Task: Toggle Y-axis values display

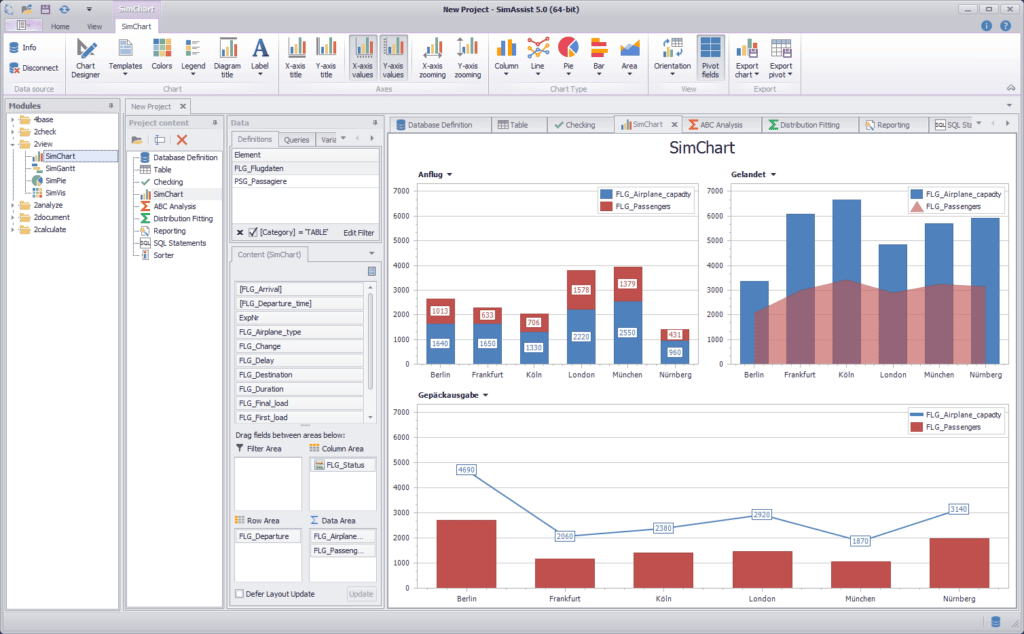Action: pos(393,58)
